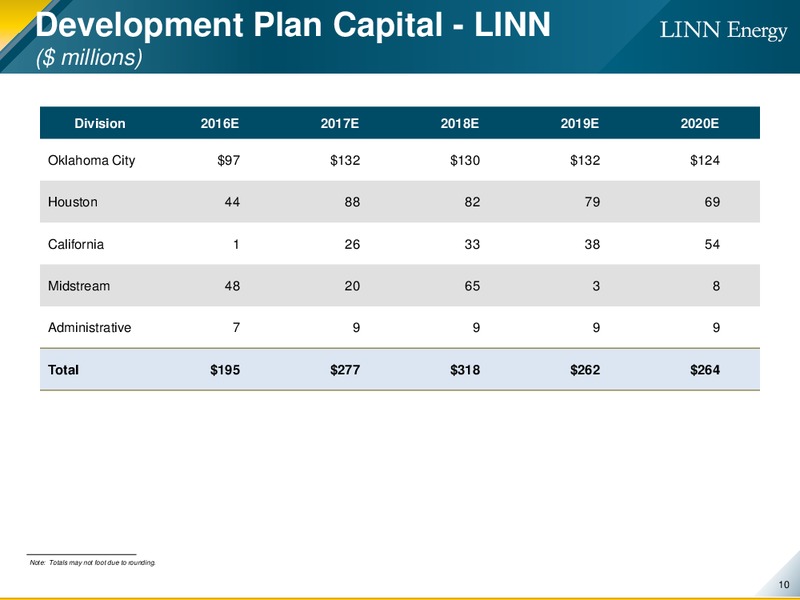
Task: Select the title "Development Plan Capital - LINN"
Action: pos(293,24)
